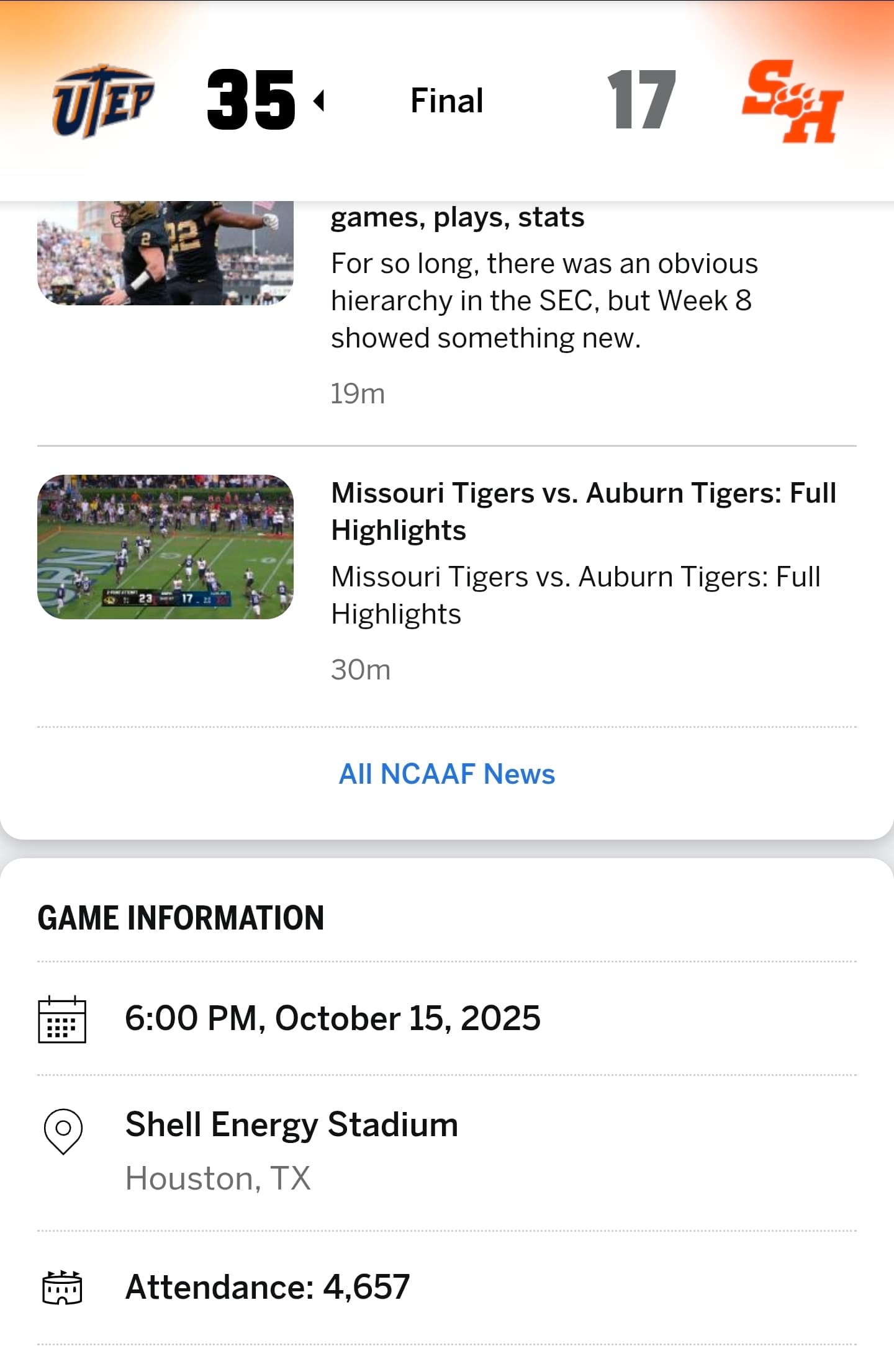Tap UTEP's score of 35
This screenshot has width=894, height=1372.
(x=251, y=101)
